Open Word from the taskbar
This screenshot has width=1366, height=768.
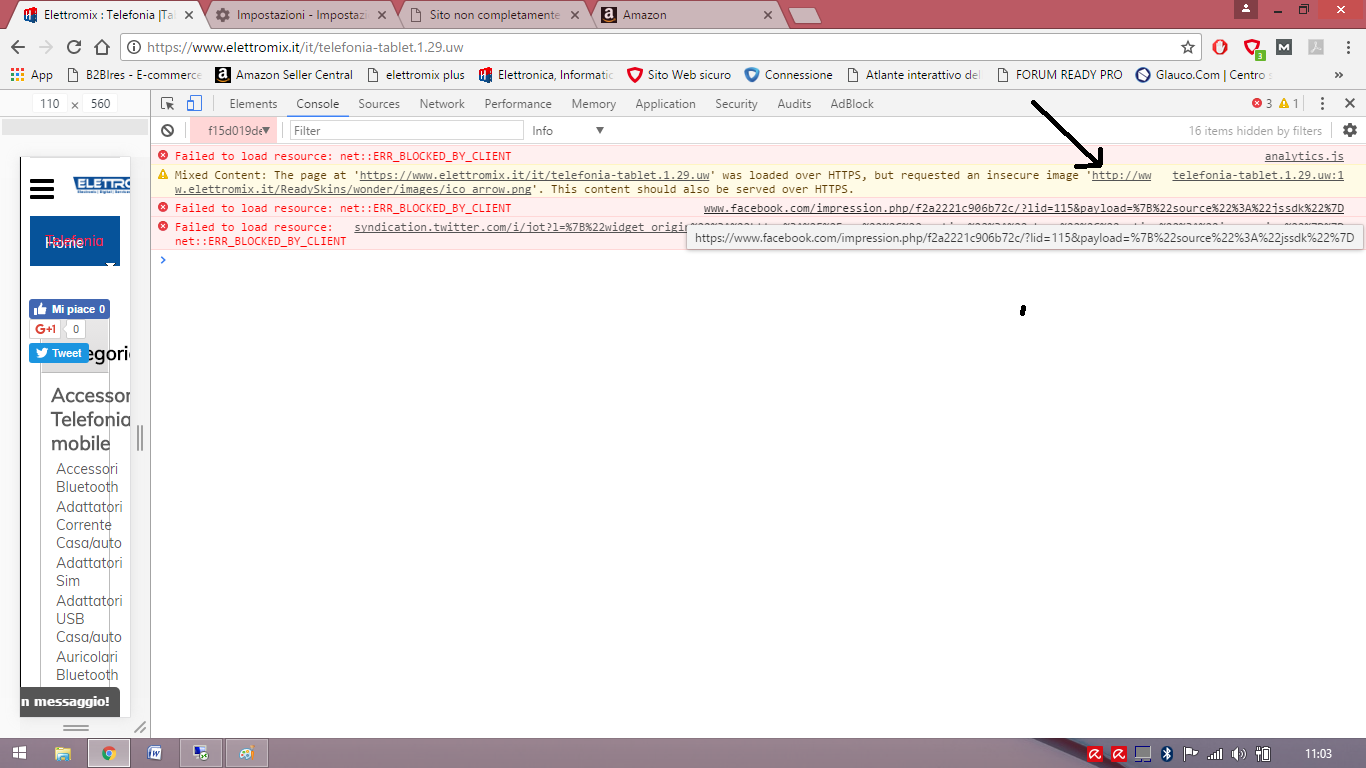click(x=155, y=753)
